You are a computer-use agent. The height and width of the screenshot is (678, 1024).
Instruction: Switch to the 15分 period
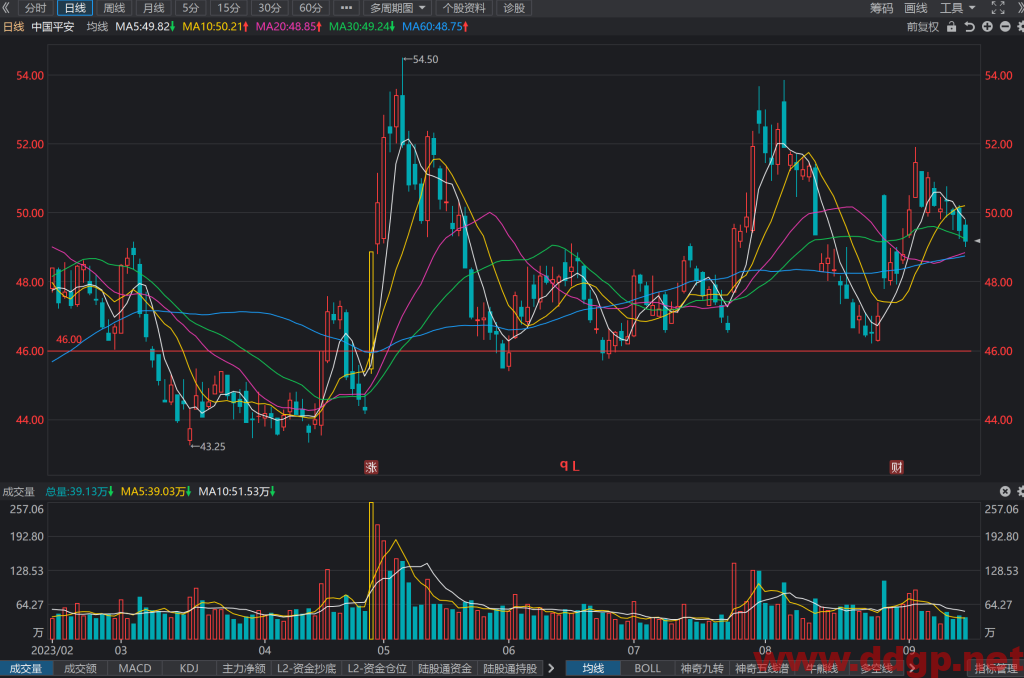click(229, 8)
